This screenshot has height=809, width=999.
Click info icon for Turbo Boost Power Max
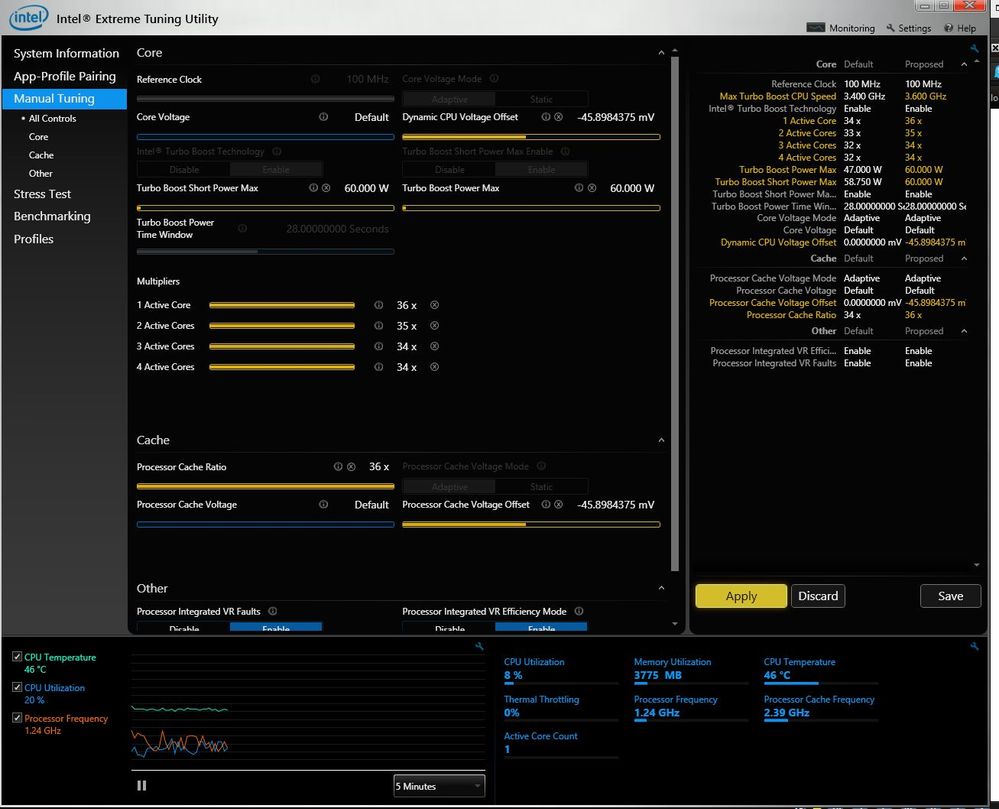[x=579, y=188]
